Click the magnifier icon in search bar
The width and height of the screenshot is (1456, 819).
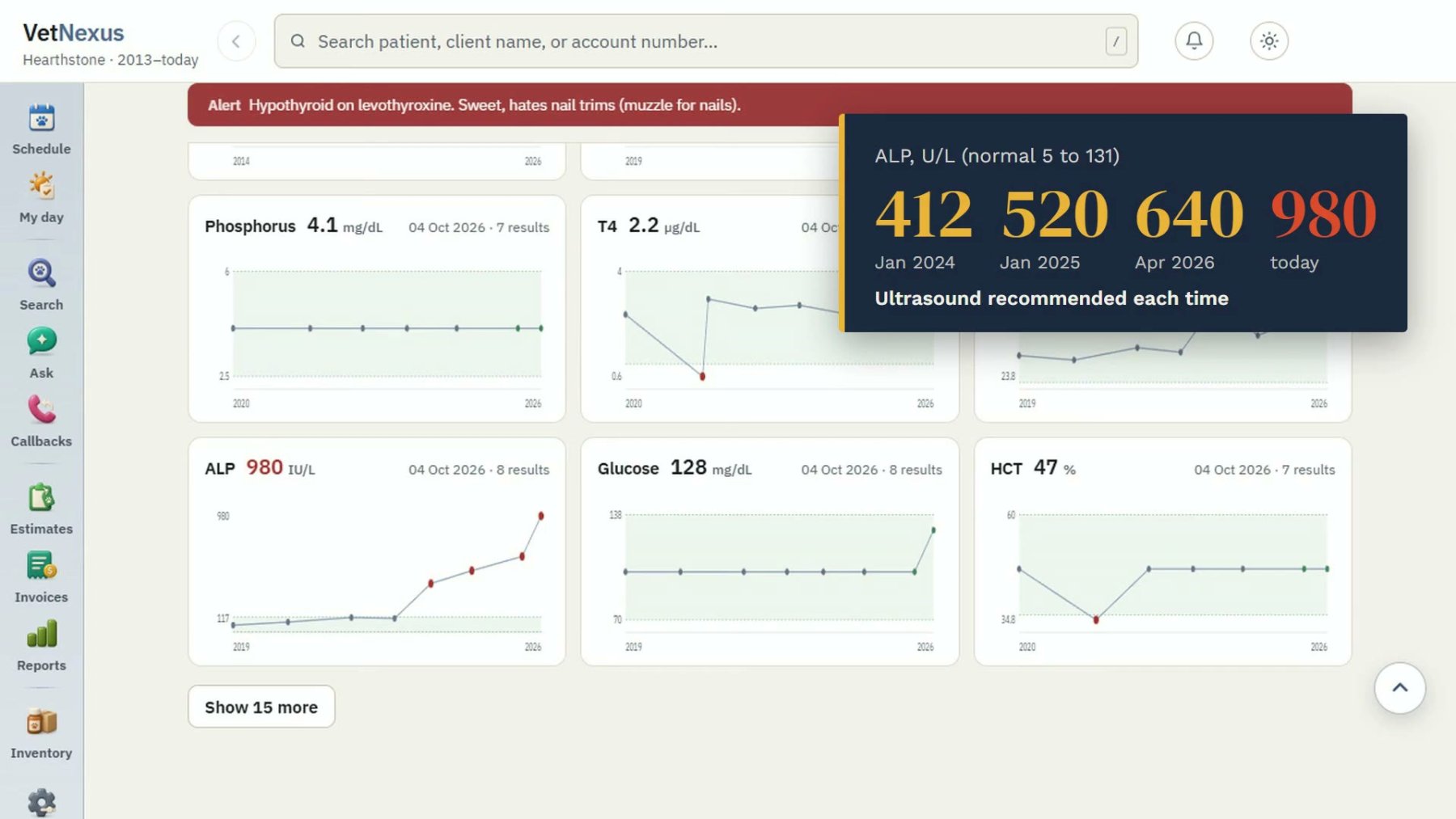[x=298, y=41]
